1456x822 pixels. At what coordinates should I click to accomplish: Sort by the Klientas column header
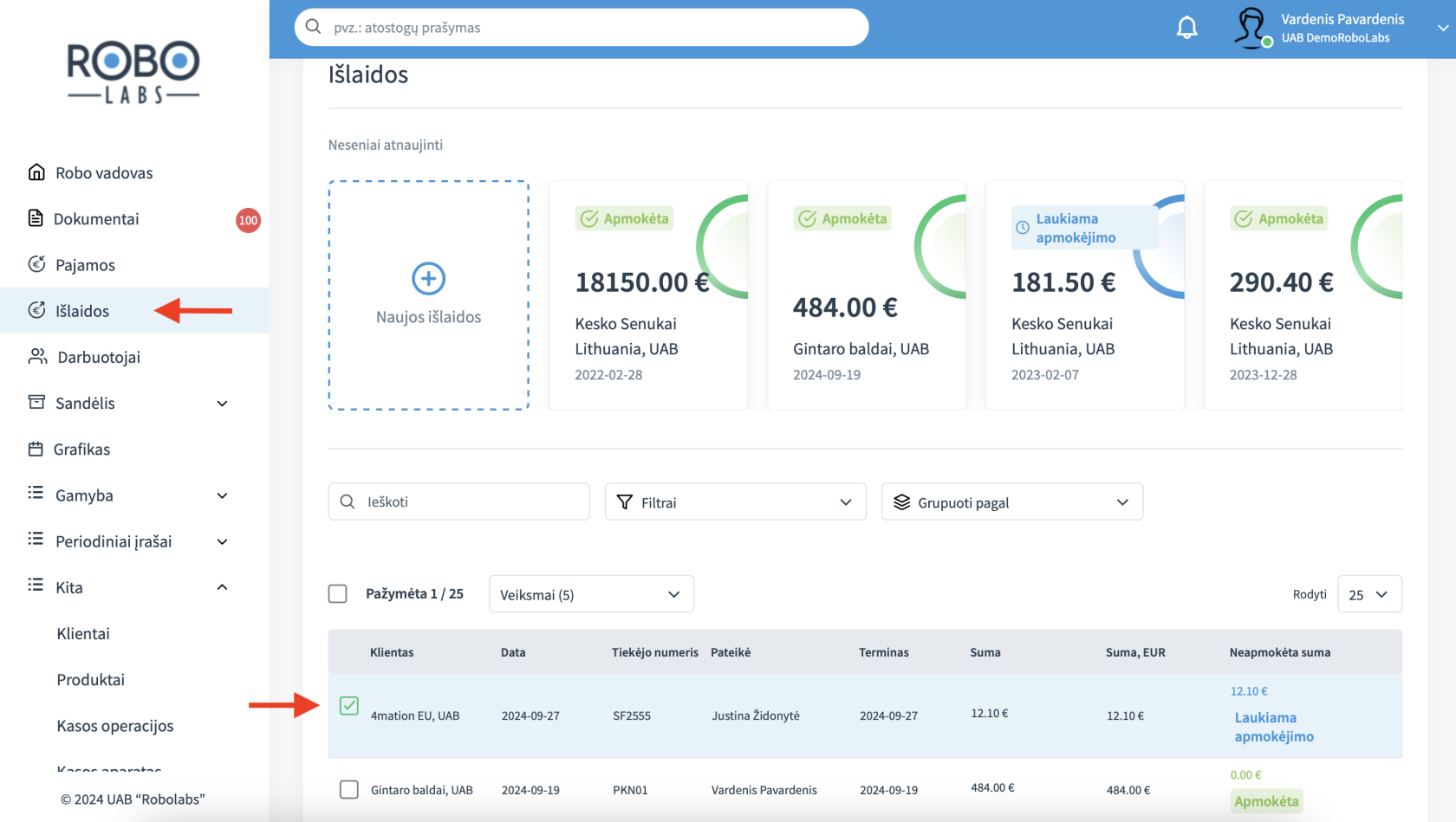(x=392, y=652)
